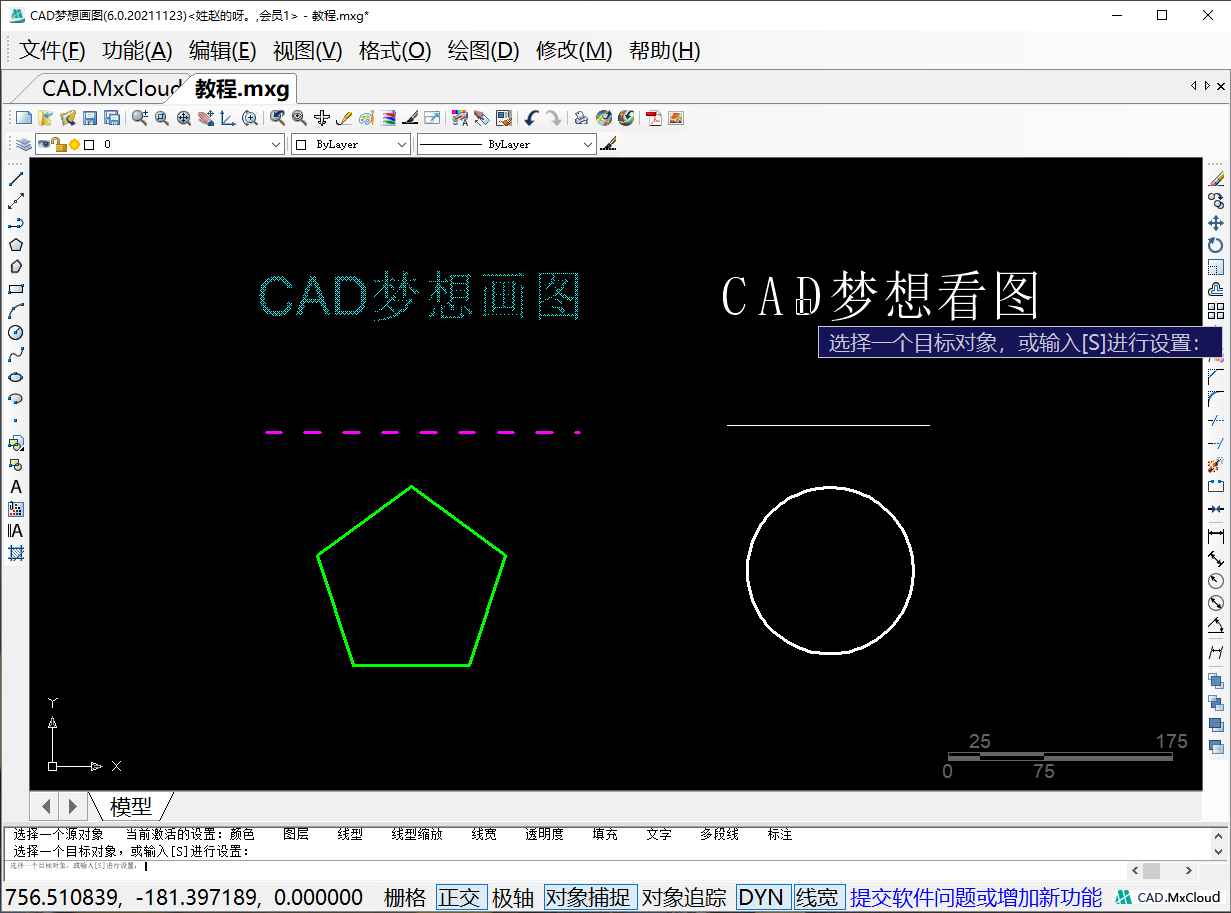Select the 模型 layout tab
The height and width of the screenshot is (913, 1231).
pyautogui.click(x=131, y=806)
